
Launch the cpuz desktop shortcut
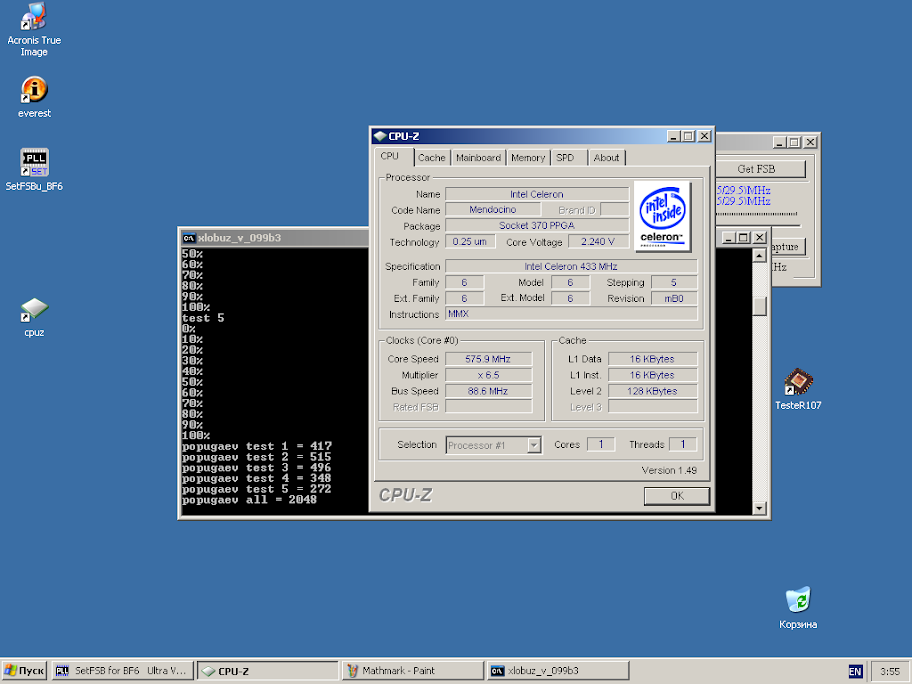(34, 317)
